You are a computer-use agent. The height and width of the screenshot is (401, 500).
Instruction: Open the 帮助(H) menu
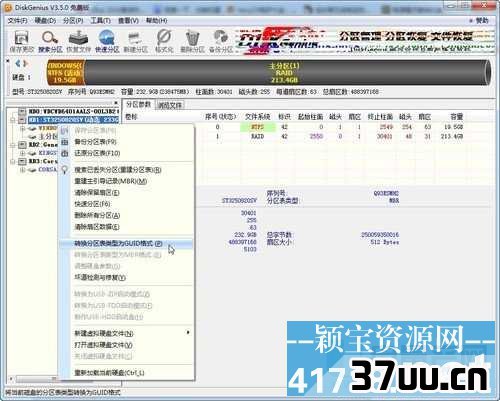coord(156,21)
